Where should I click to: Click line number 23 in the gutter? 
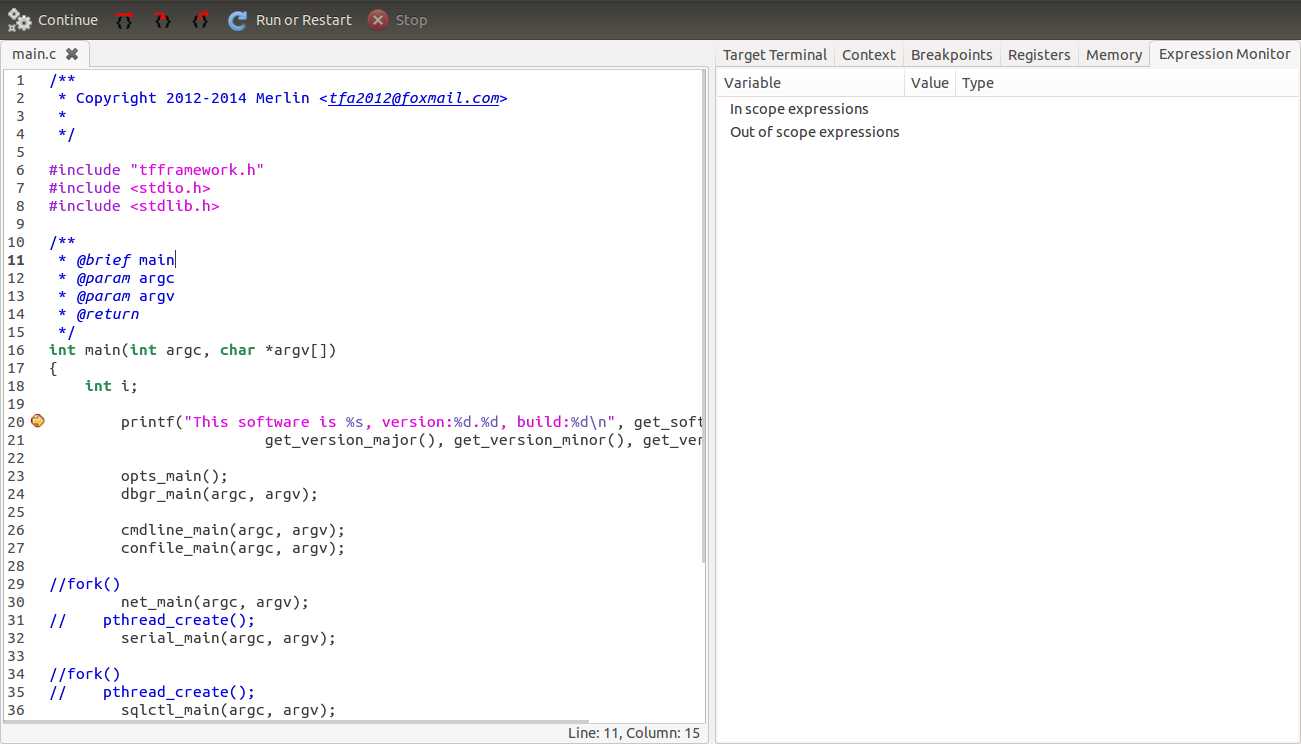(x=16, y=476)
